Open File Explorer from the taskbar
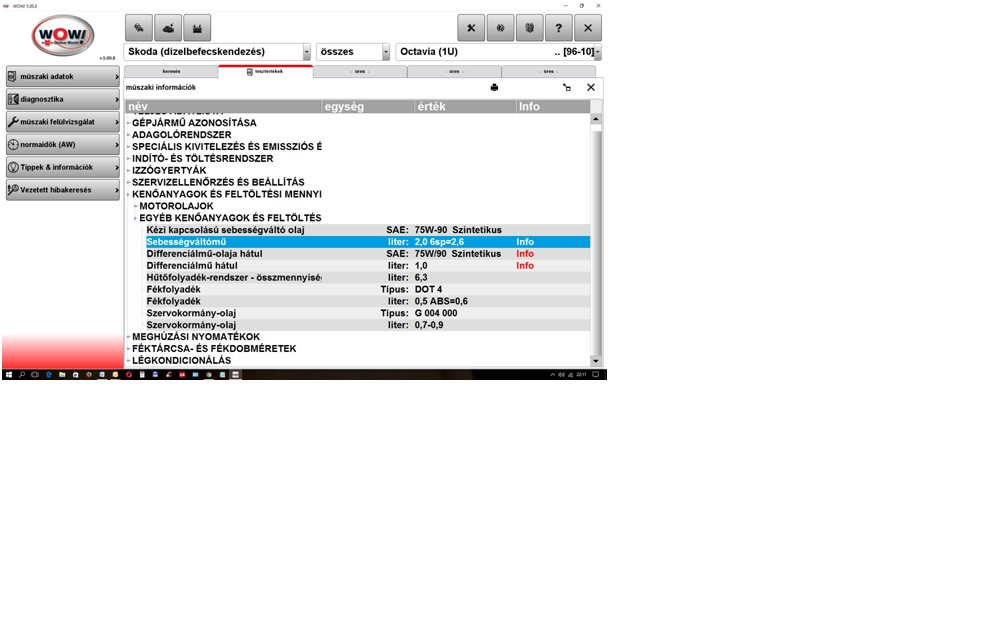Viewport: 1008px width, 630px height. 62,374
